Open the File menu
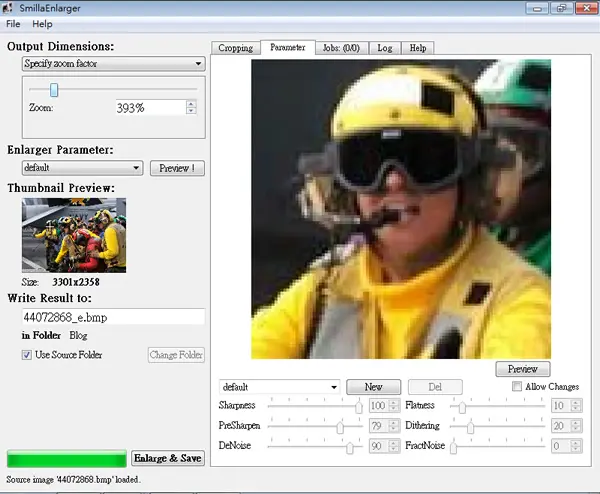 13,24
